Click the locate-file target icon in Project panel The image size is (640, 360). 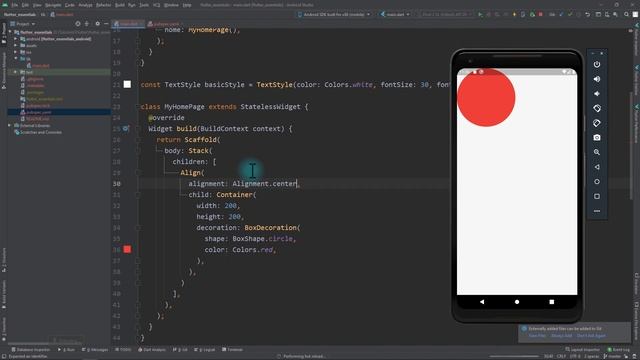pos(78,24)
